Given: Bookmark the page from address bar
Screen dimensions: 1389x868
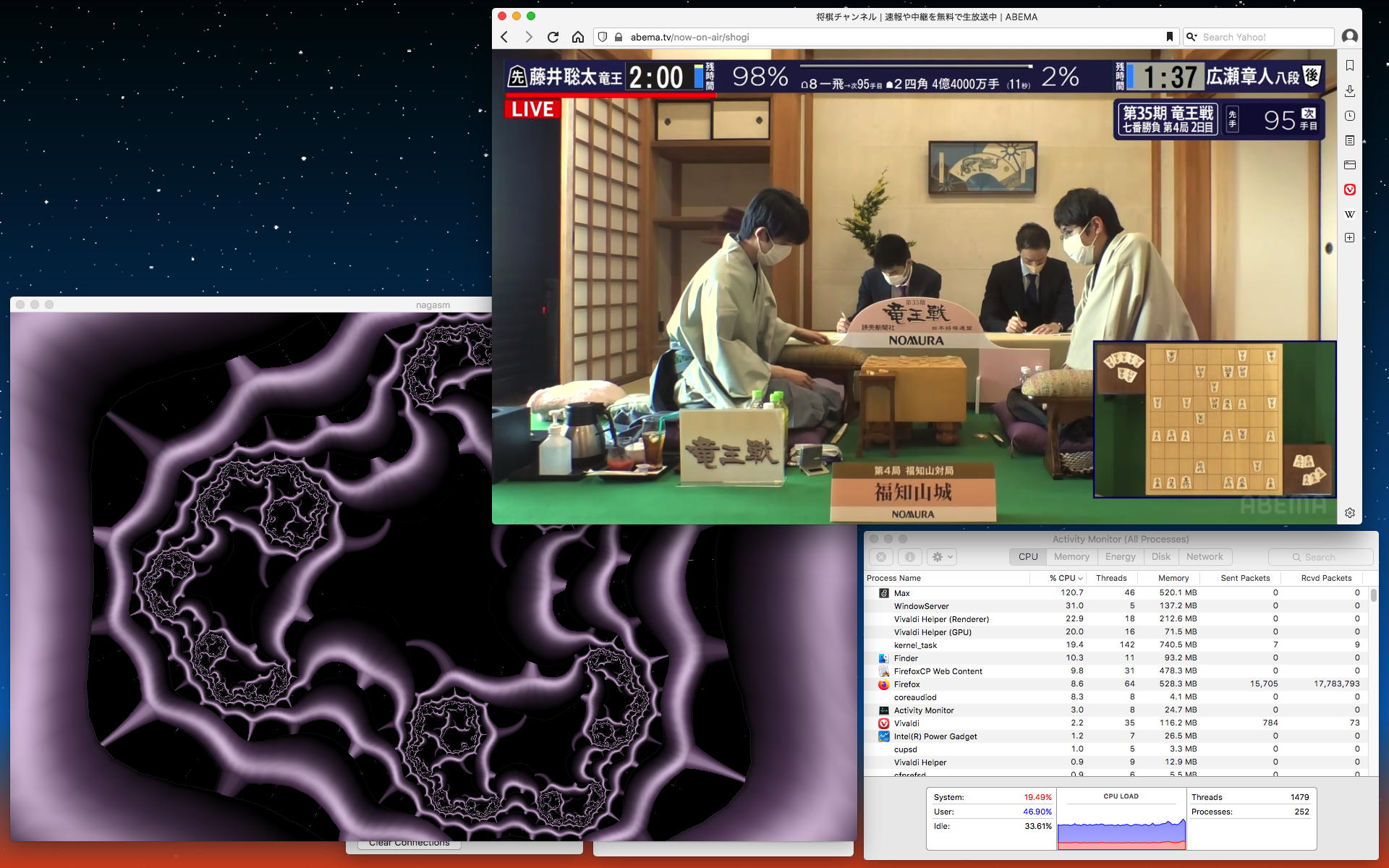Looking at the screenshot, I should [1169, 37].
